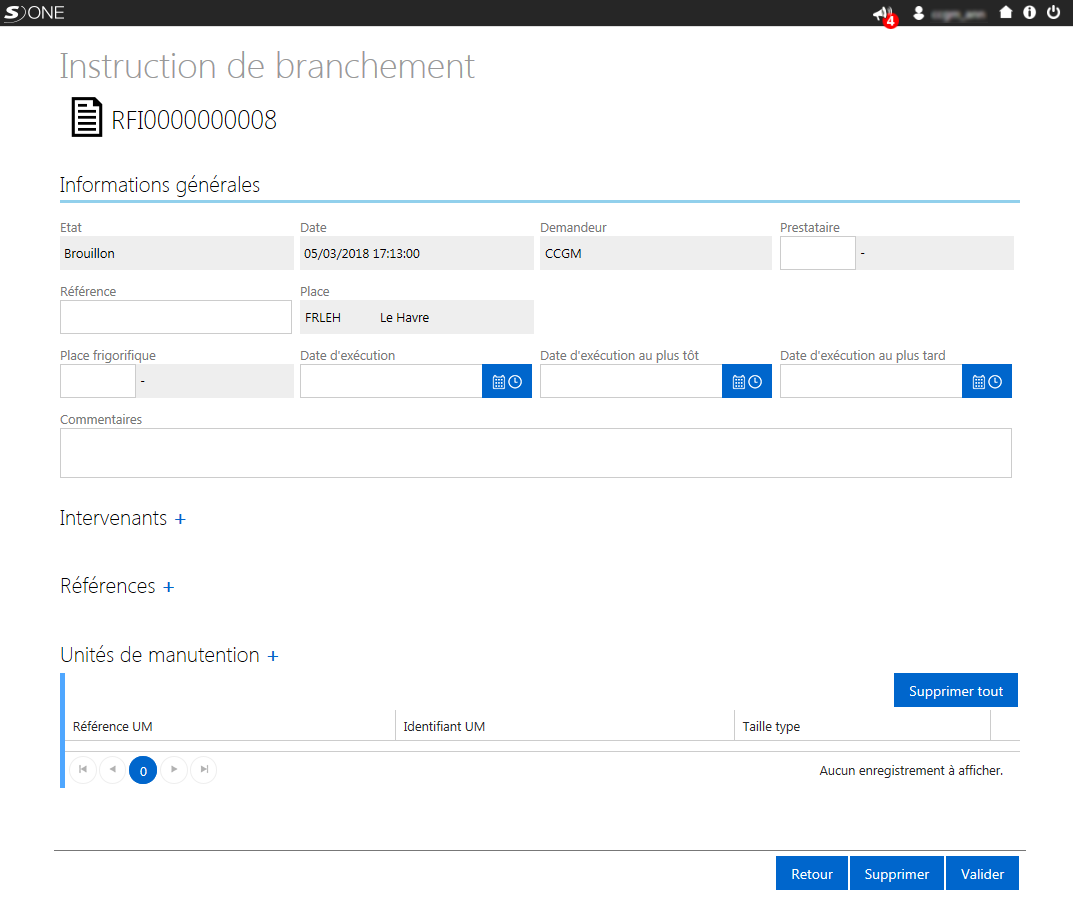Click the power logout icon
This screenshot has width=1073, height=897.
pyautogui.click(x=1053, y=12)
